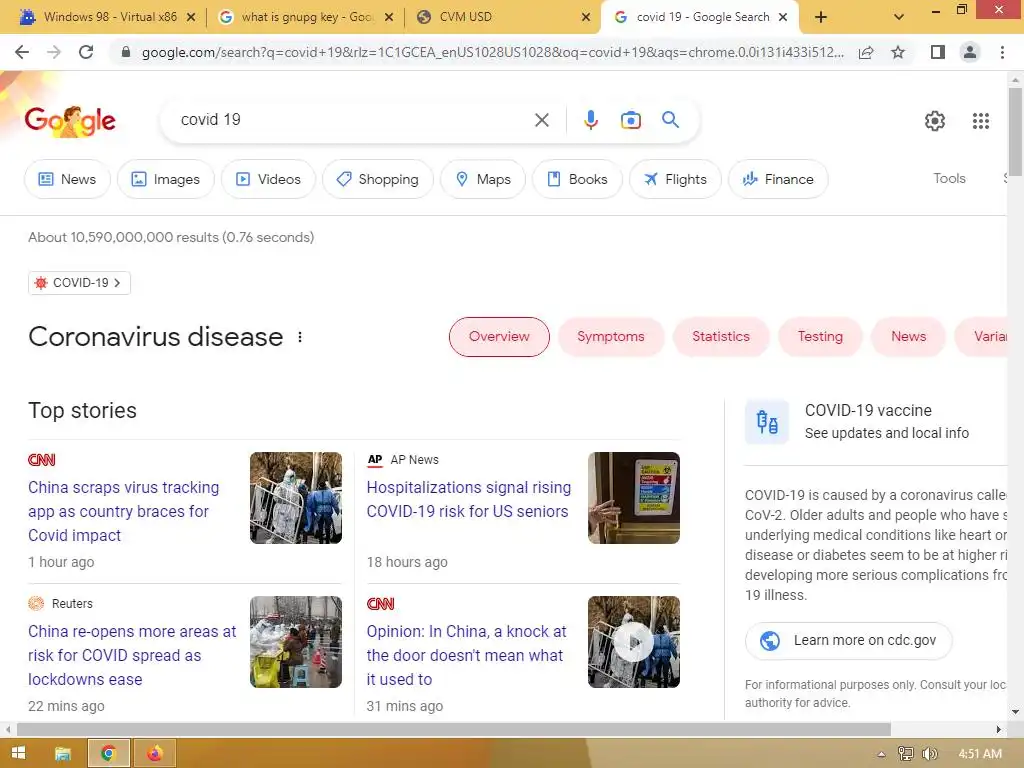1024x768 pixels.
Task: Click the volume speaker tray icon
Action: click(929, 754)
